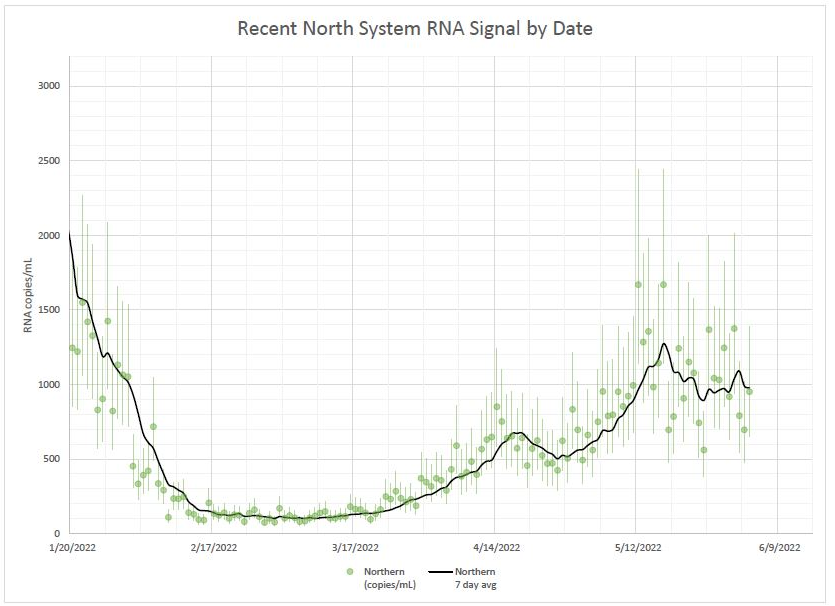This screenshot has height=606, width=835.
Task: Click the 7 day avg line's mid-May peak
Action: [663, 344]
